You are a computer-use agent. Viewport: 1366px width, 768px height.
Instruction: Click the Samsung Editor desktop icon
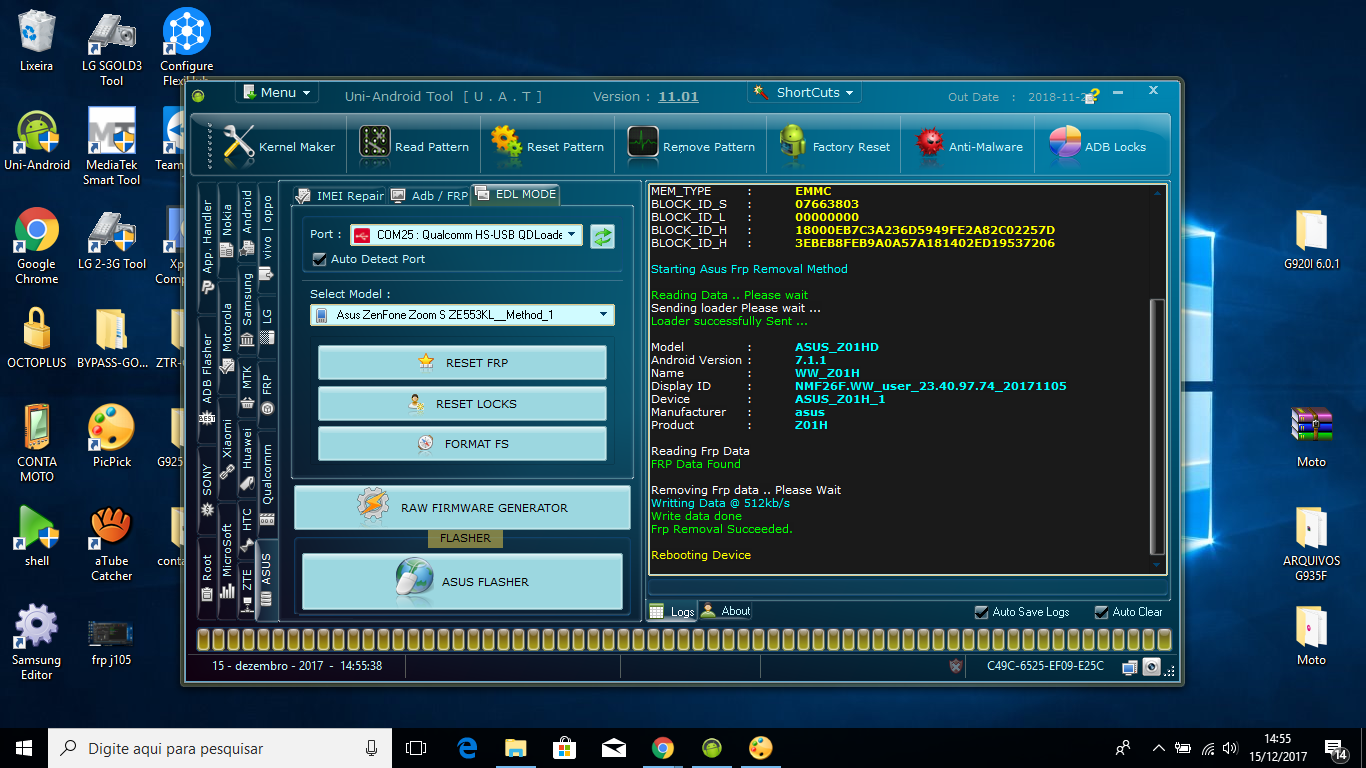tap(37, 641)
